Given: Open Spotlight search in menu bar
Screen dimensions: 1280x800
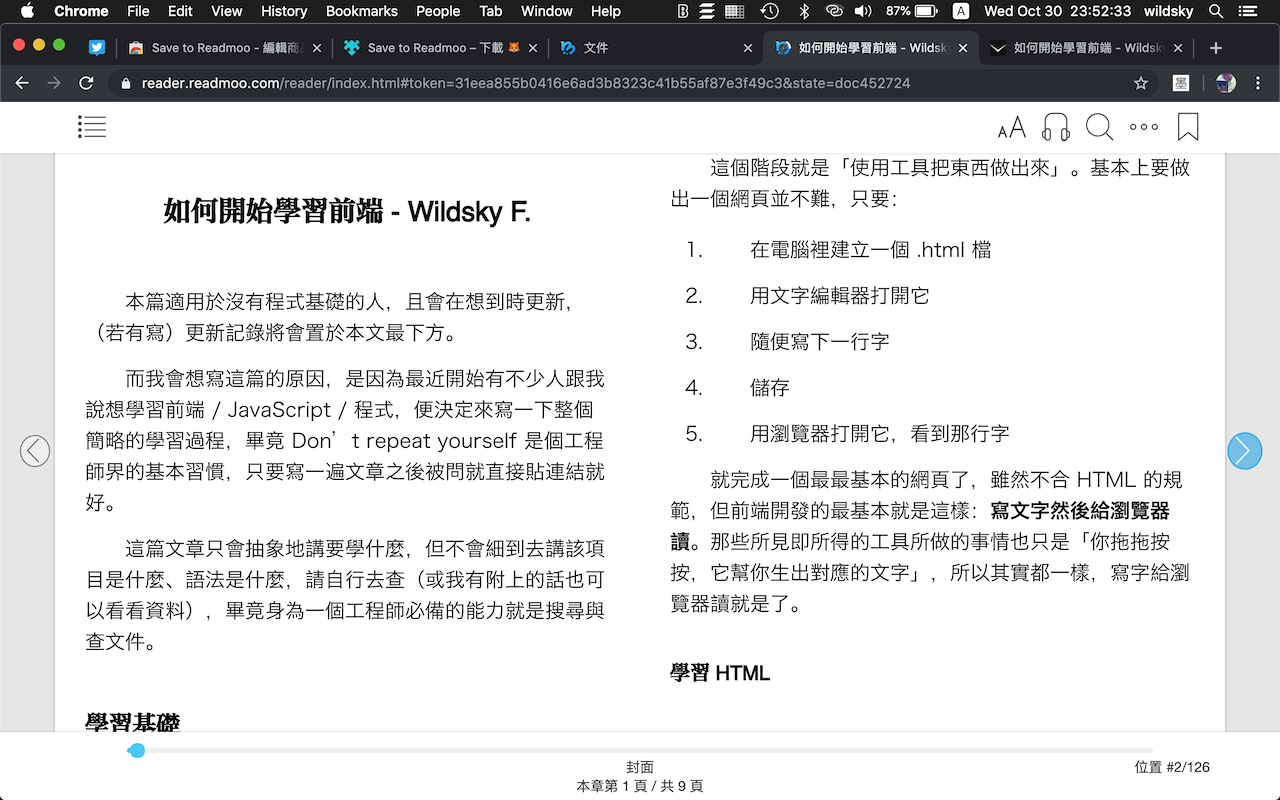Looking at the screenshot, I should pos(1216,11).
